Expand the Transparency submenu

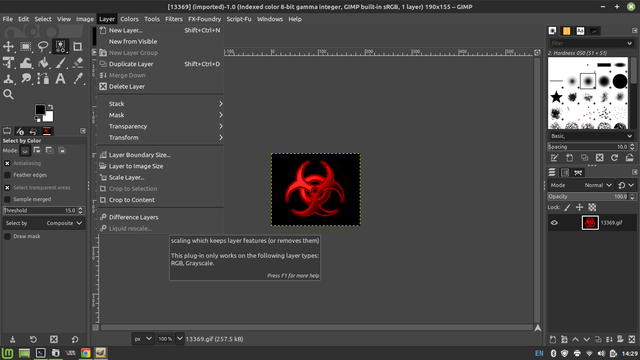pos(161,127)
